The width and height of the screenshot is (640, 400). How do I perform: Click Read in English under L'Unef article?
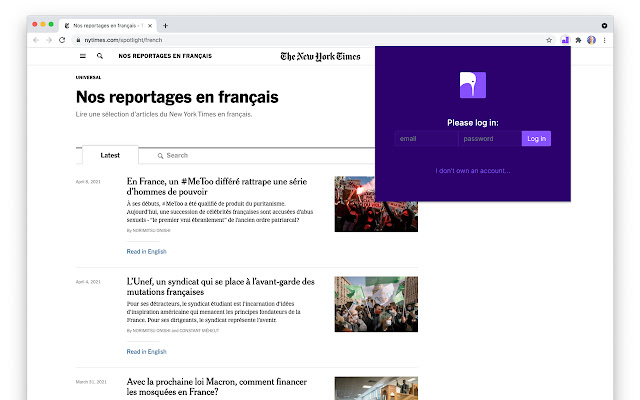click(147, 351)
